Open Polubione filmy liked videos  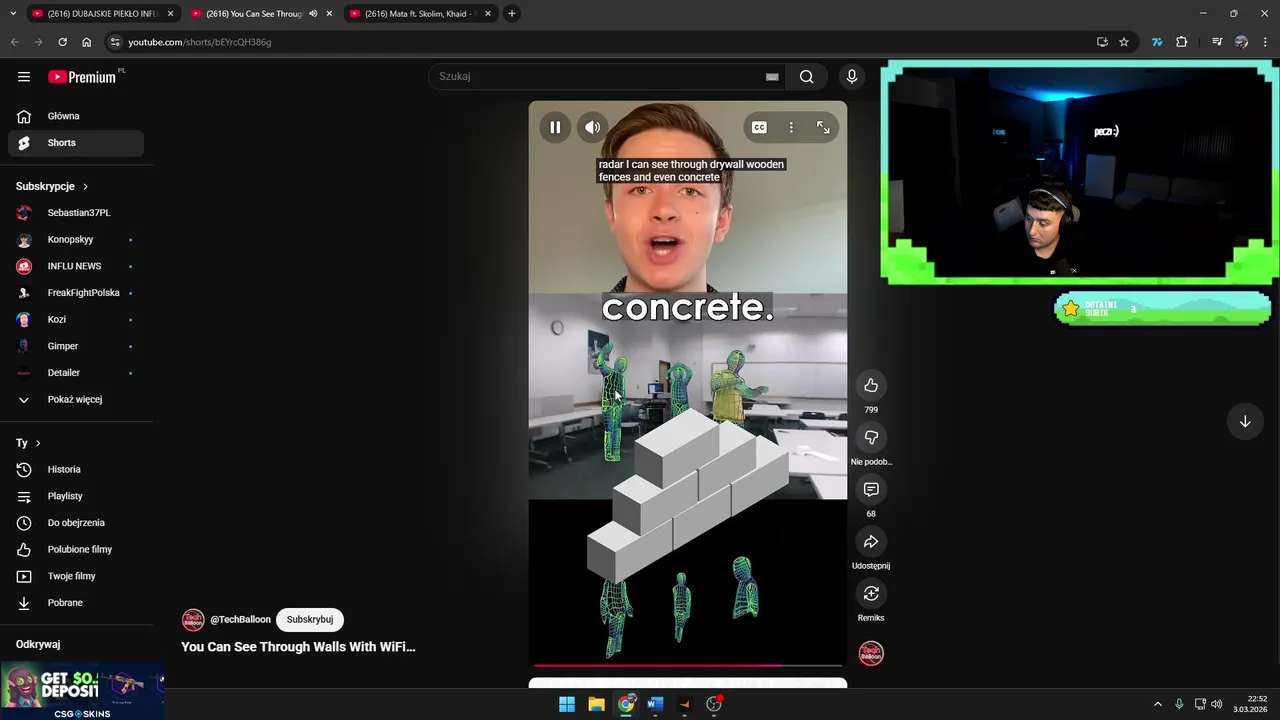pos(76,549)
